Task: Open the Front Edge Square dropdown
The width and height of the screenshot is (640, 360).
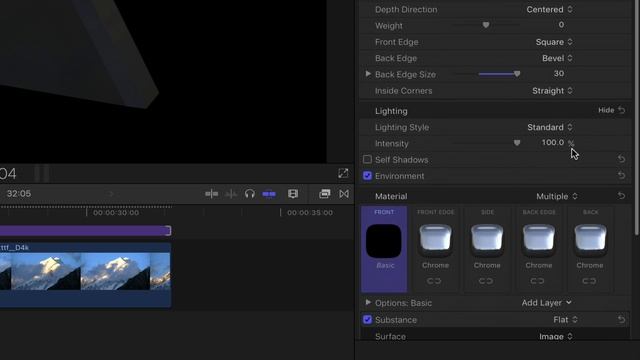Action: [554, 42]
